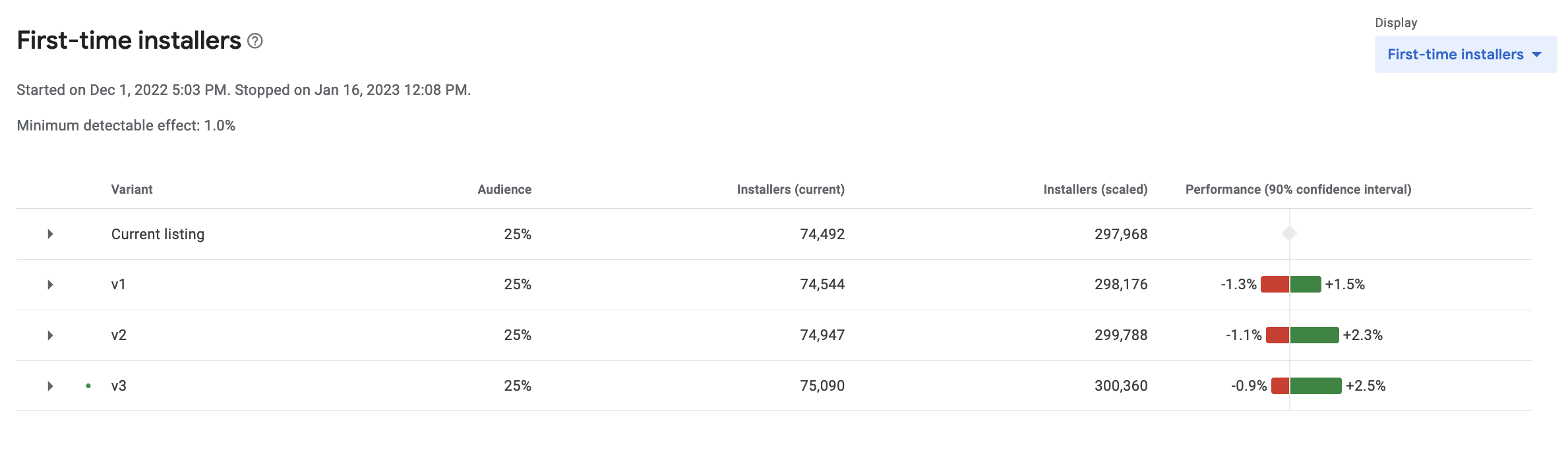Open the Display First-time installers dropdown
This screenshot has width=1568, height=452.
[1464, 55]
